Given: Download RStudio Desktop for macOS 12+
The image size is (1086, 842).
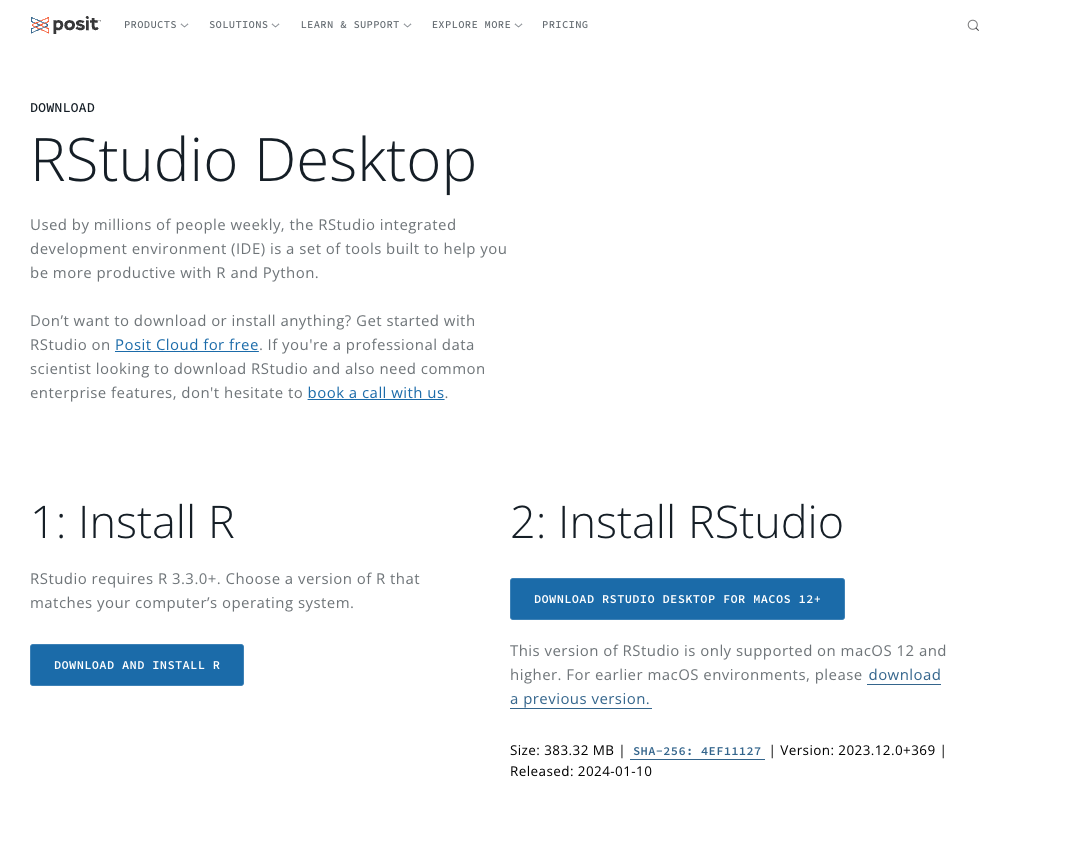Looking at the screenshot, I should 677,599.
